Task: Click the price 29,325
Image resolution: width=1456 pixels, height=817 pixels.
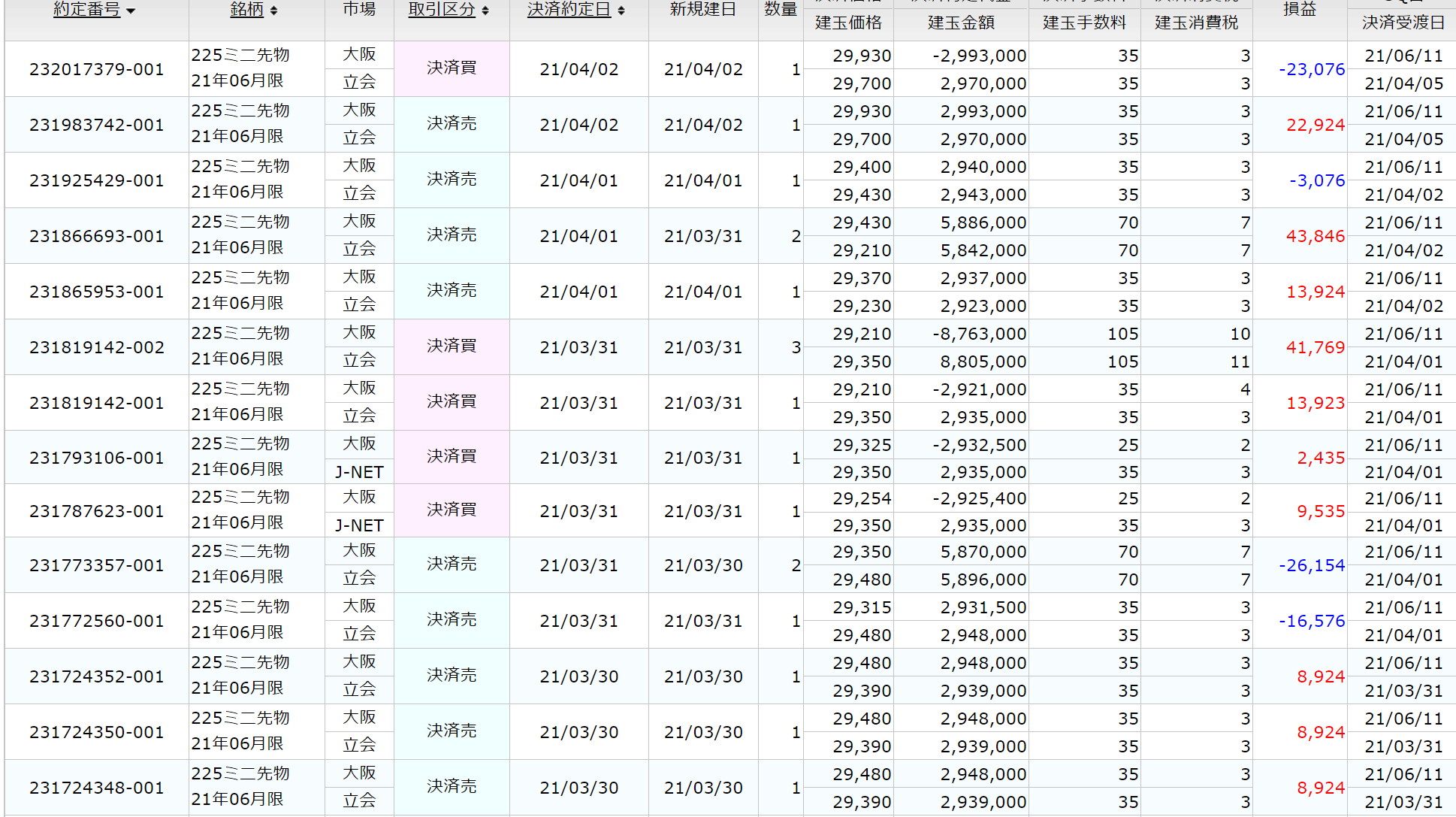Action: [862, 445]
